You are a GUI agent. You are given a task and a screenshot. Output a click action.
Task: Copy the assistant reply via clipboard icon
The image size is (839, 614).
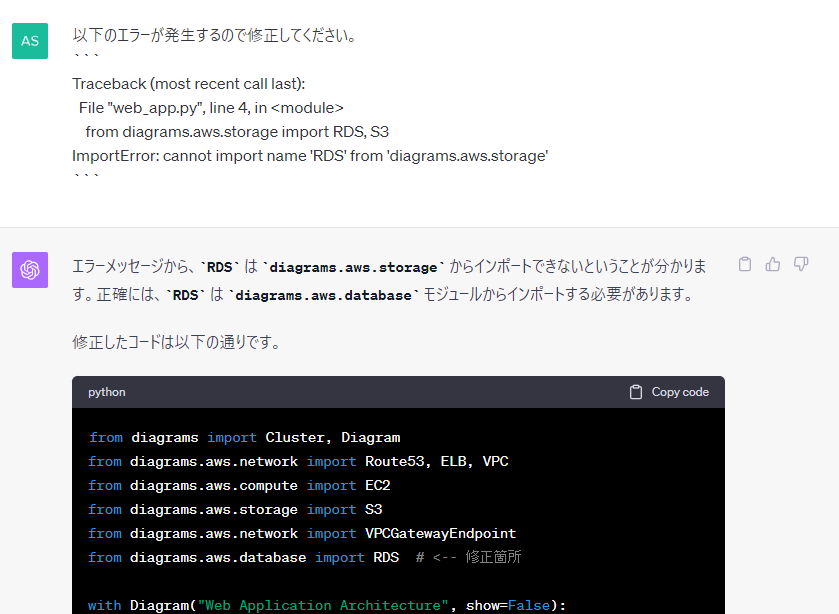point(744,263)
